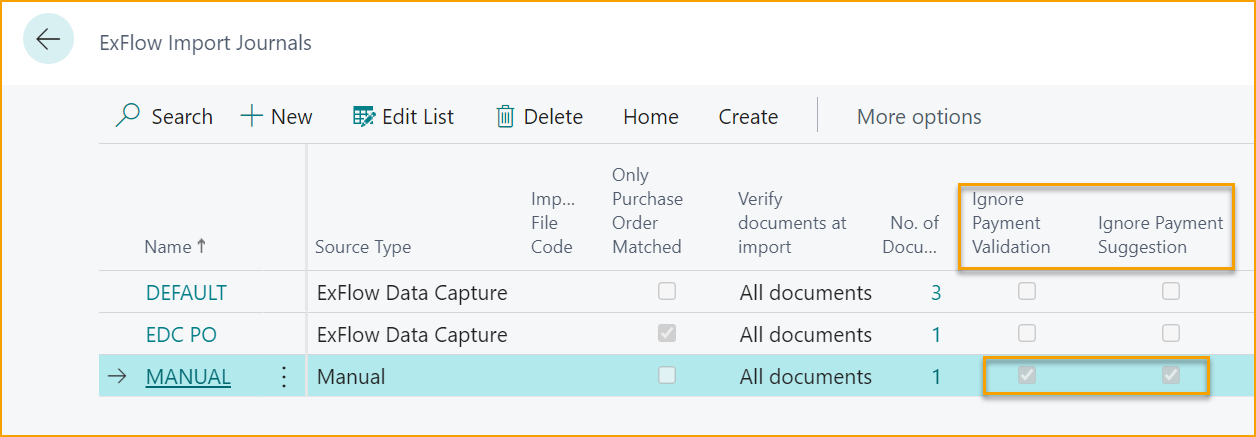This screenshot has width=1256, height=437.
Task: Sort by the Name column header
Action: click(x=176, y=247)
